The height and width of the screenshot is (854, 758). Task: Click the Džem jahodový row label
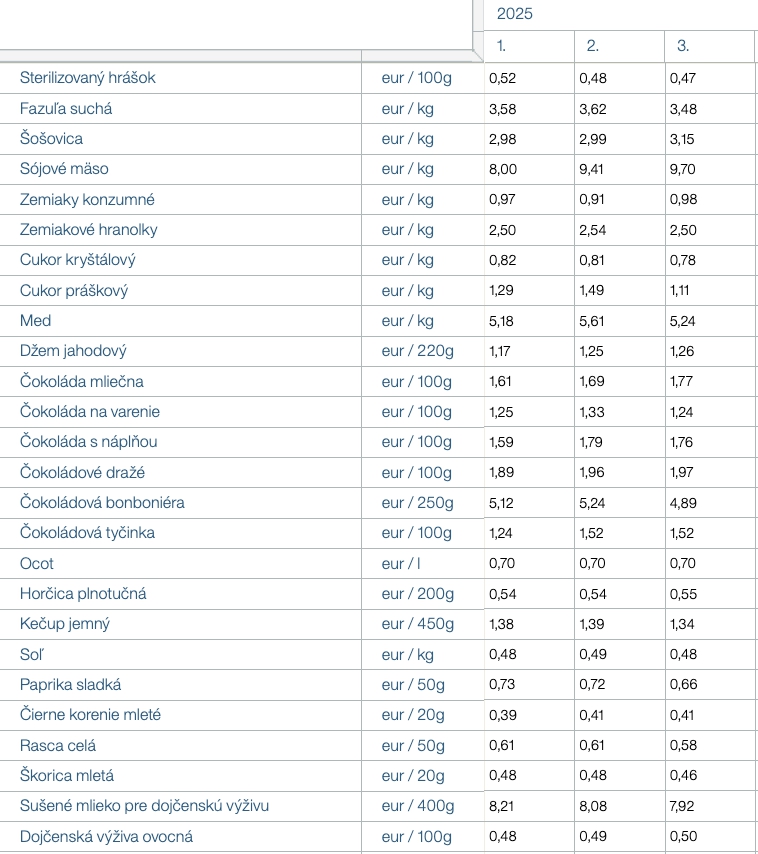click(73, 351)
